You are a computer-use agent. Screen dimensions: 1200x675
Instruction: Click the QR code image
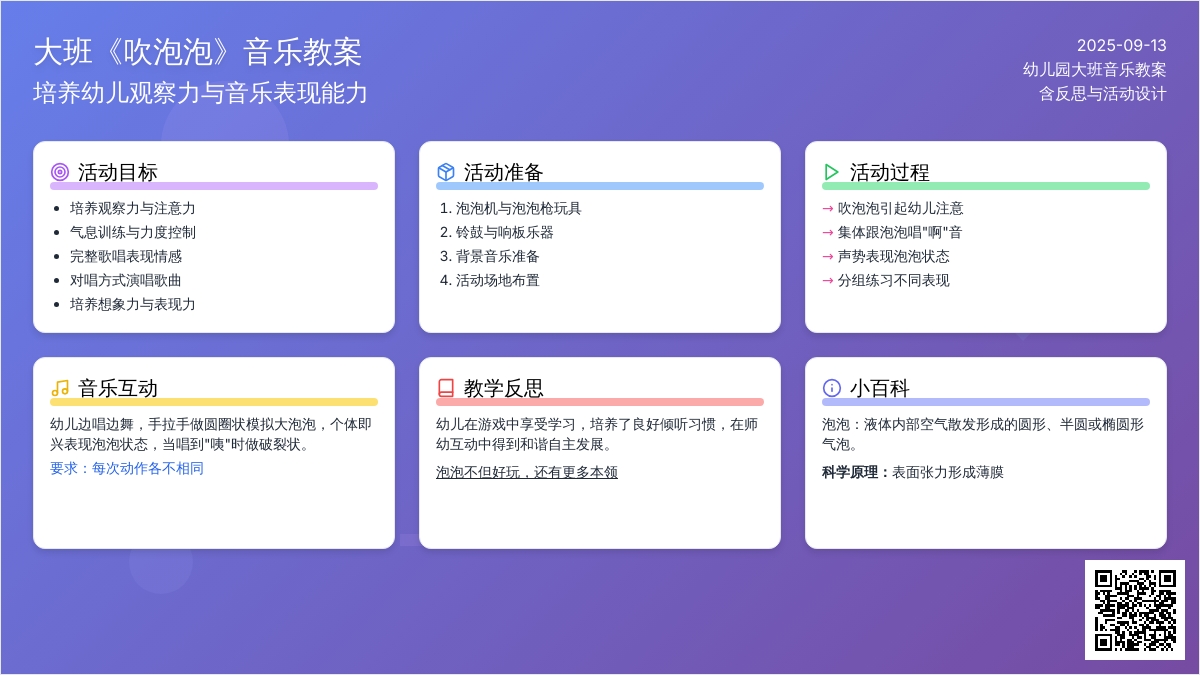tap(1134, 609)
